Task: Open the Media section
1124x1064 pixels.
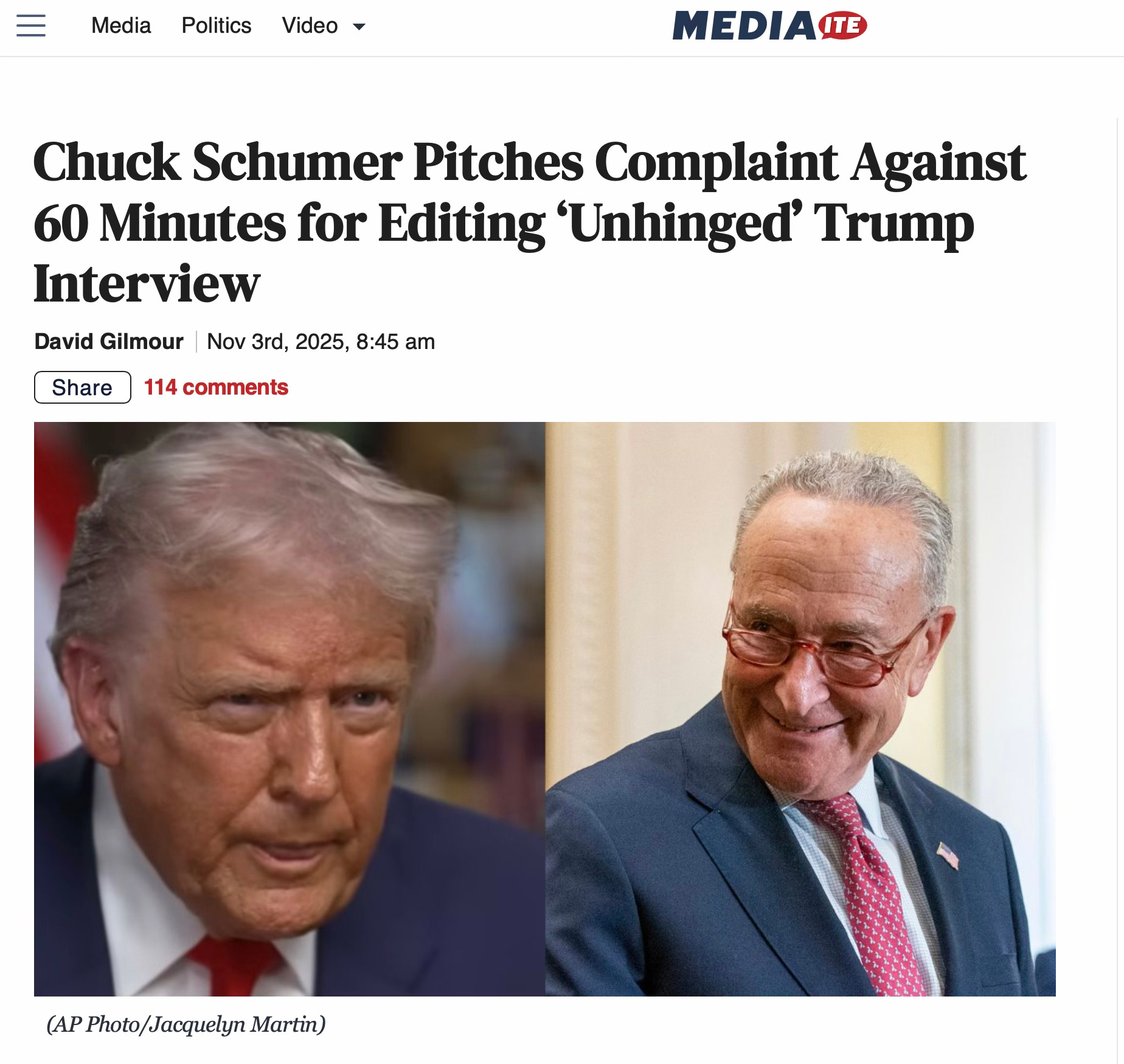Action: [121, 26]
